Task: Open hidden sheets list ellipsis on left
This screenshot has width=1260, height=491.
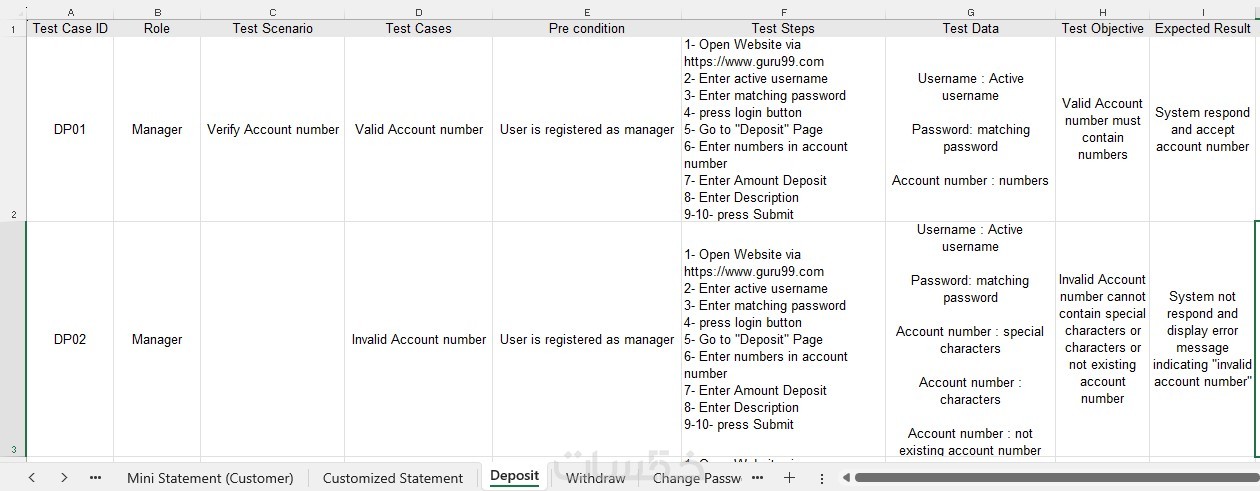Action: click(x=96, y=478)
